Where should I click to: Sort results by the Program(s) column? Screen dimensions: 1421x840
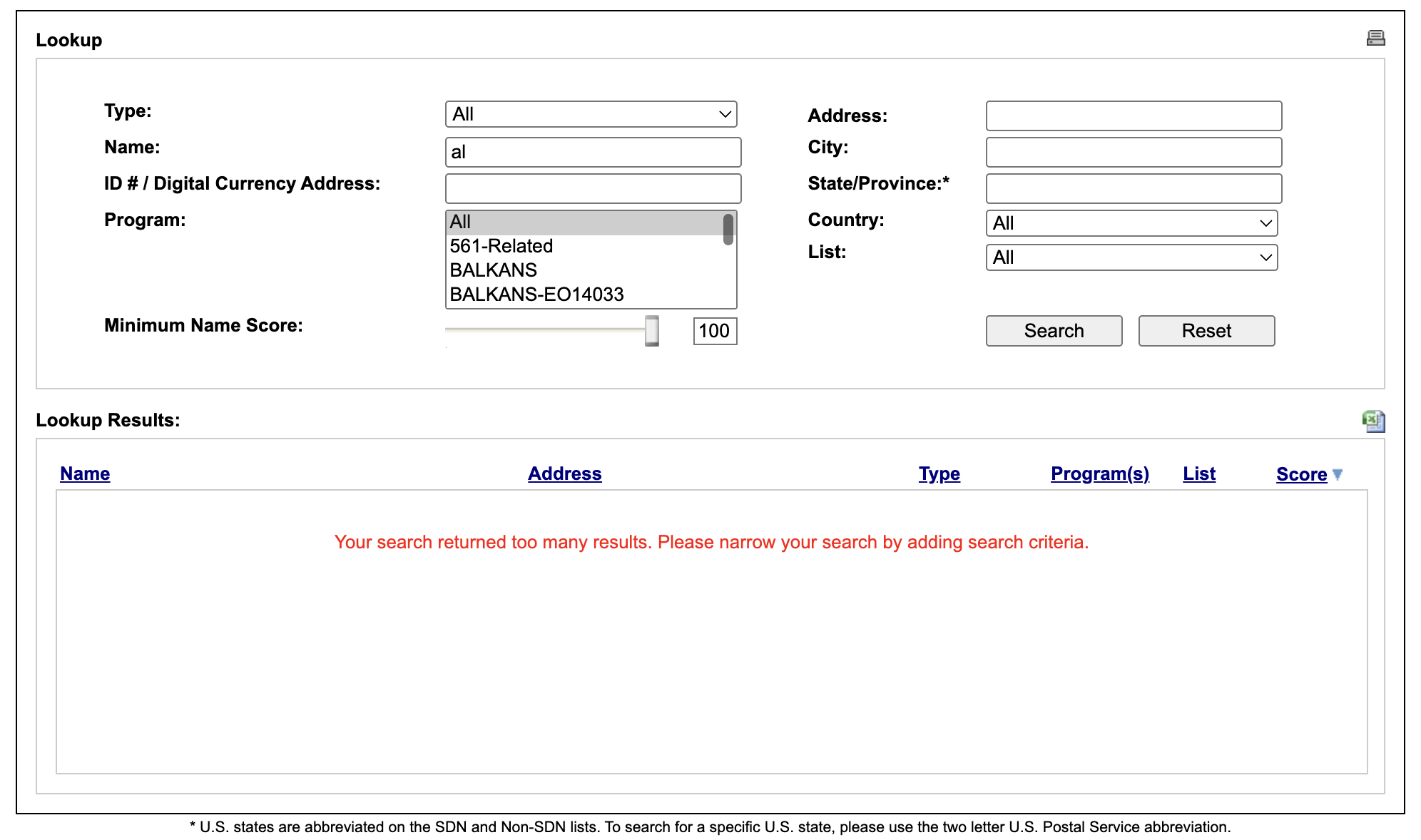pos(1099,473)
